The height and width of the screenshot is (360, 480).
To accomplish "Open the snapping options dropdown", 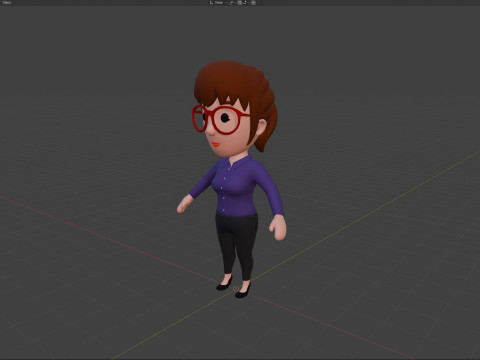I will click(246, 2).
